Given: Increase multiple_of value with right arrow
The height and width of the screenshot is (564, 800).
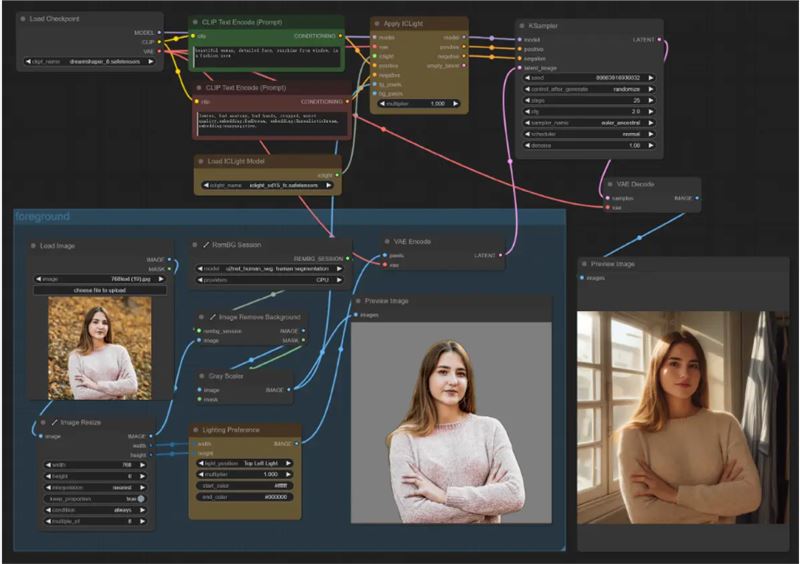Looking at the screenshot, I should [142, 521].
